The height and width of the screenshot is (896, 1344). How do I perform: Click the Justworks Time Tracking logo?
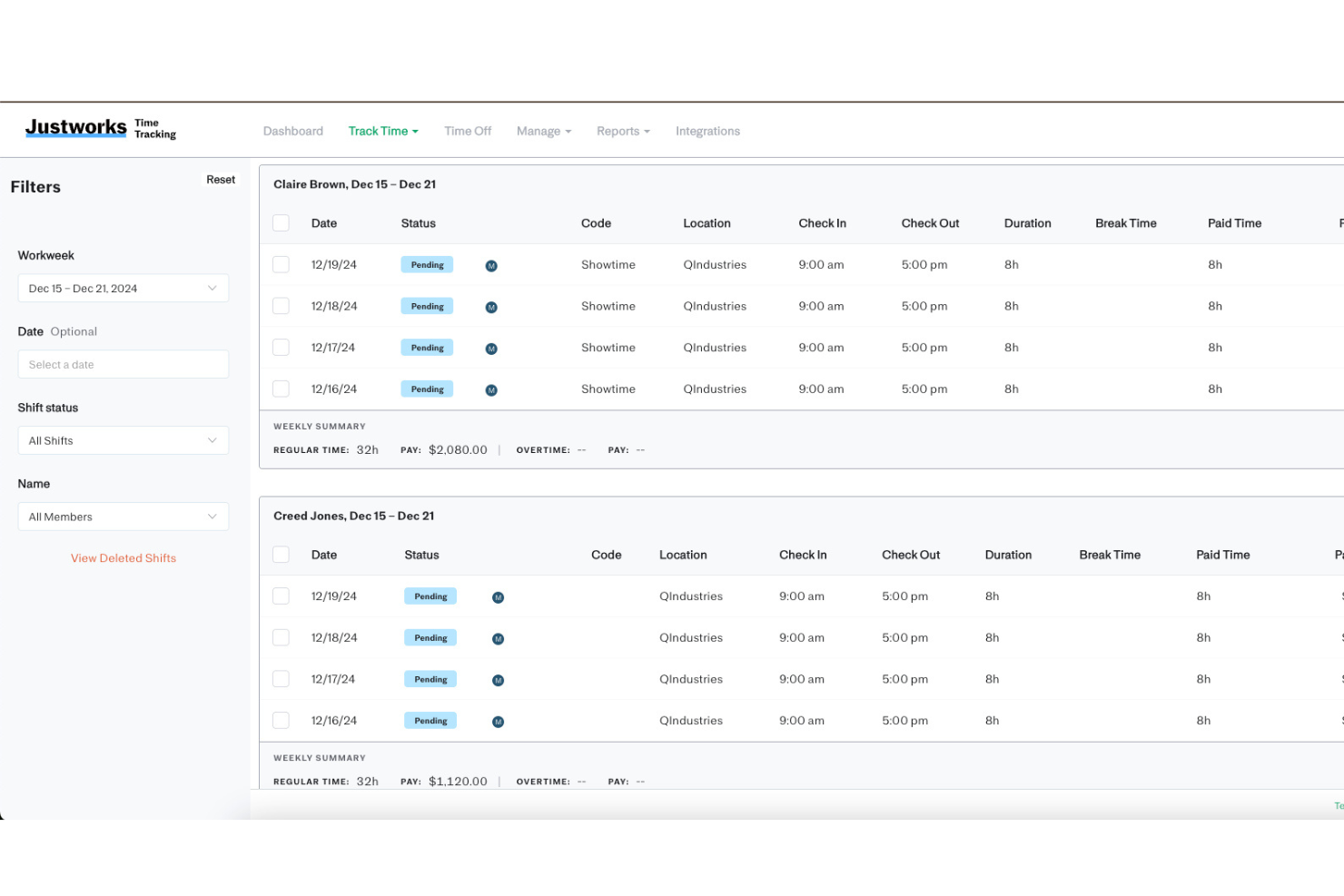point(100,127)
